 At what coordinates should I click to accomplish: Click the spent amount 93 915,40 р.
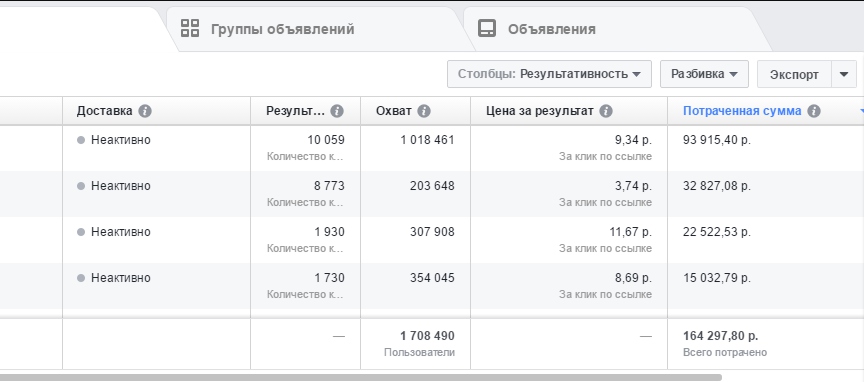pyautogui.click(x=716, y=140)
